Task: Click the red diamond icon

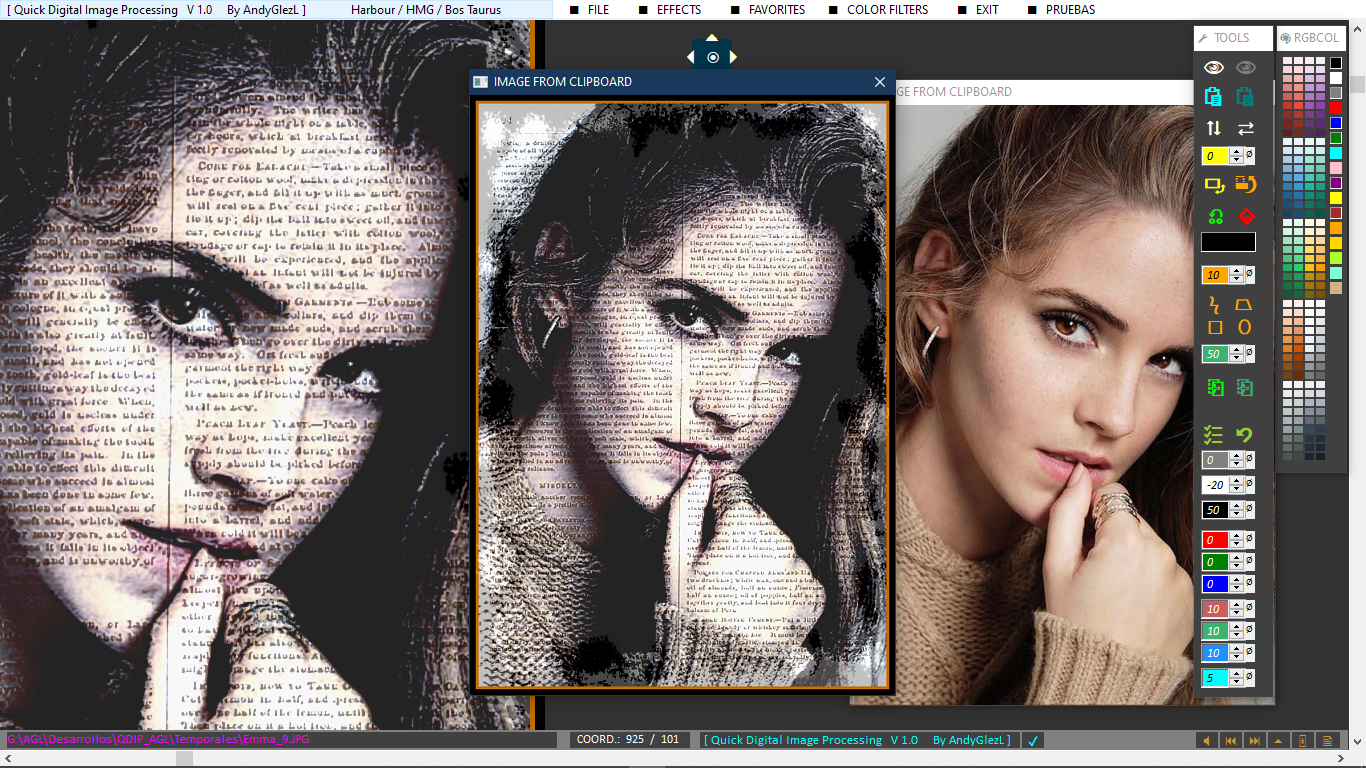Action: [1246, 216]
